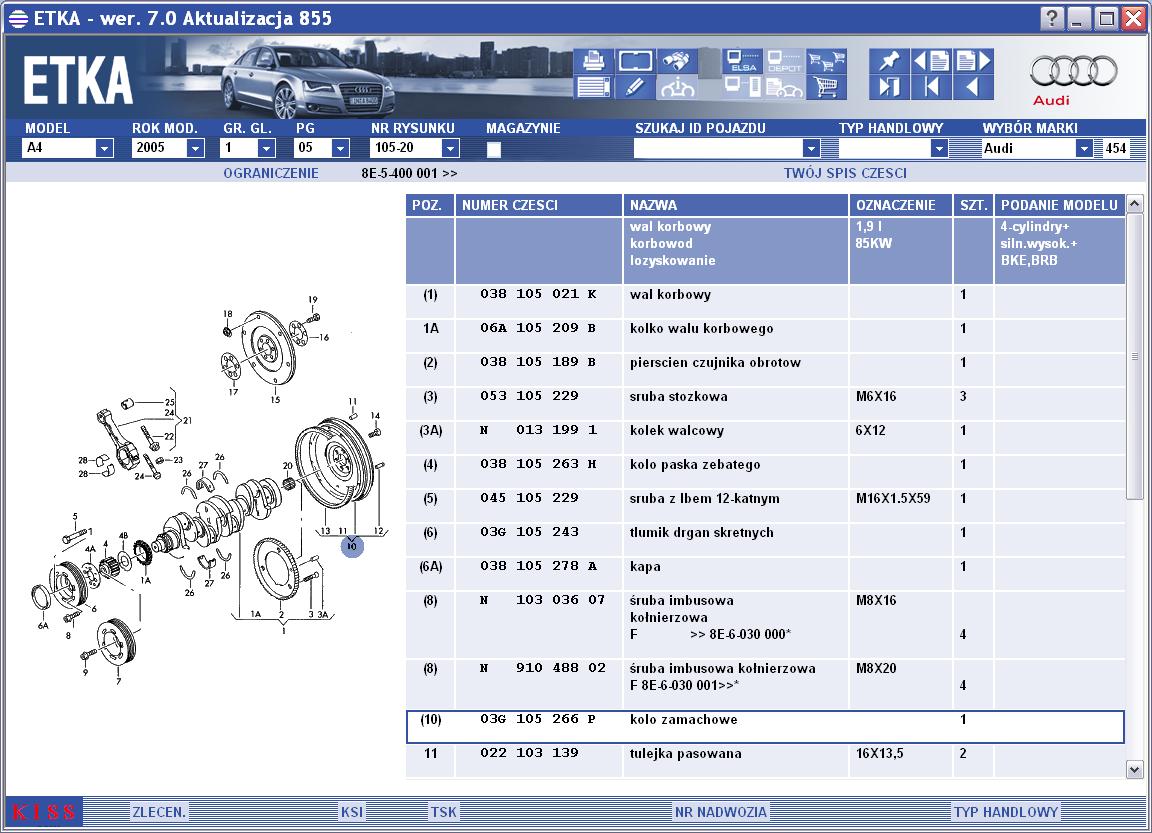Click the parts list scrollbar down arrow
This screenshot has width=1152, height=833.
click(x=1134, y=770)
